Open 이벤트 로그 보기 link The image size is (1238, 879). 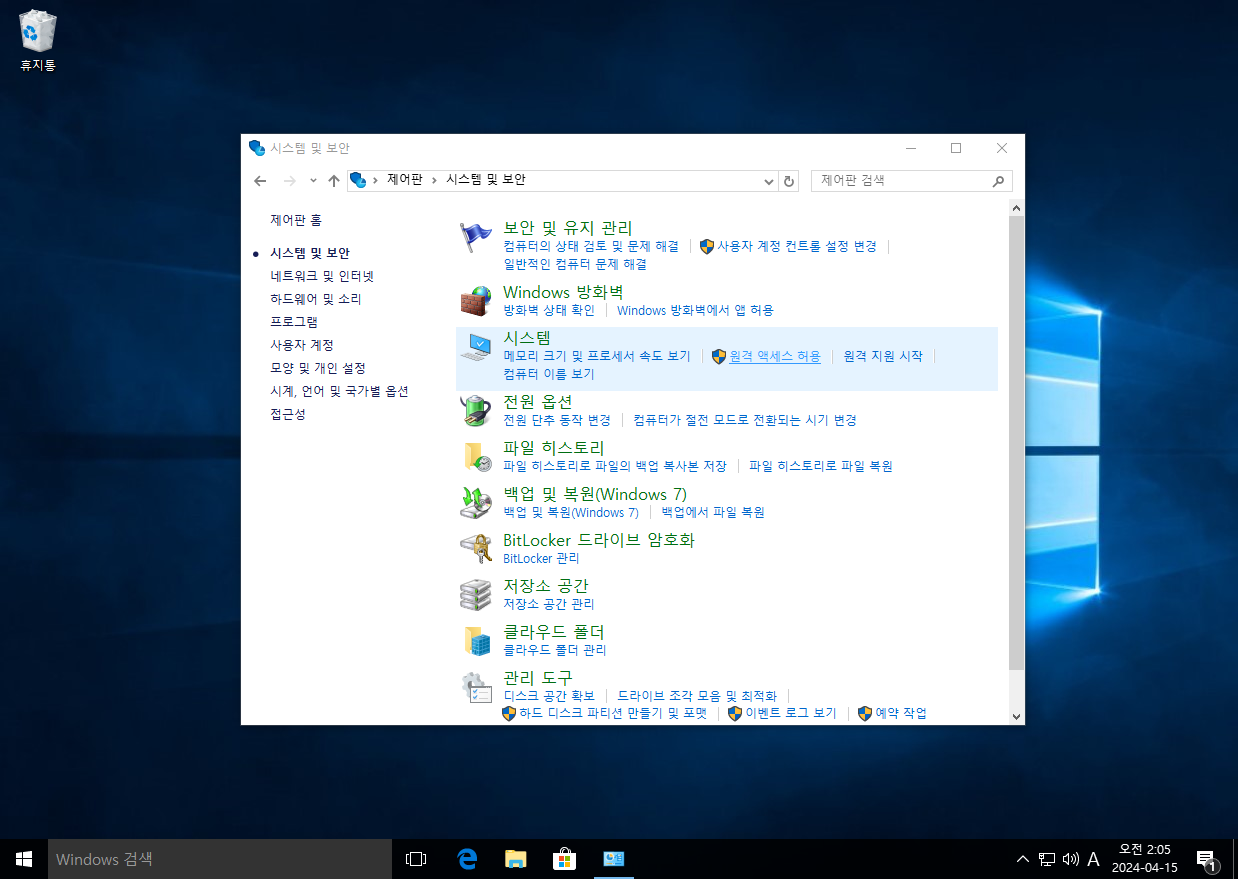point(790,713)
